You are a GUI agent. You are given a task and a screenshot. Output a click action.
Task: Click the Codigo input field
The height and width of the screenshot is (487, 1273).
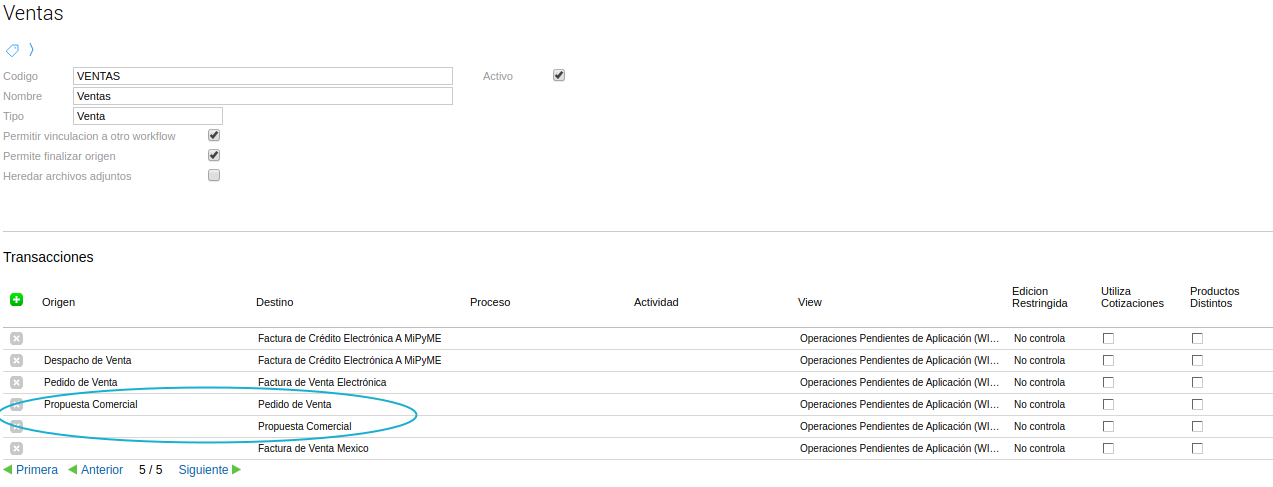[263, 76]
